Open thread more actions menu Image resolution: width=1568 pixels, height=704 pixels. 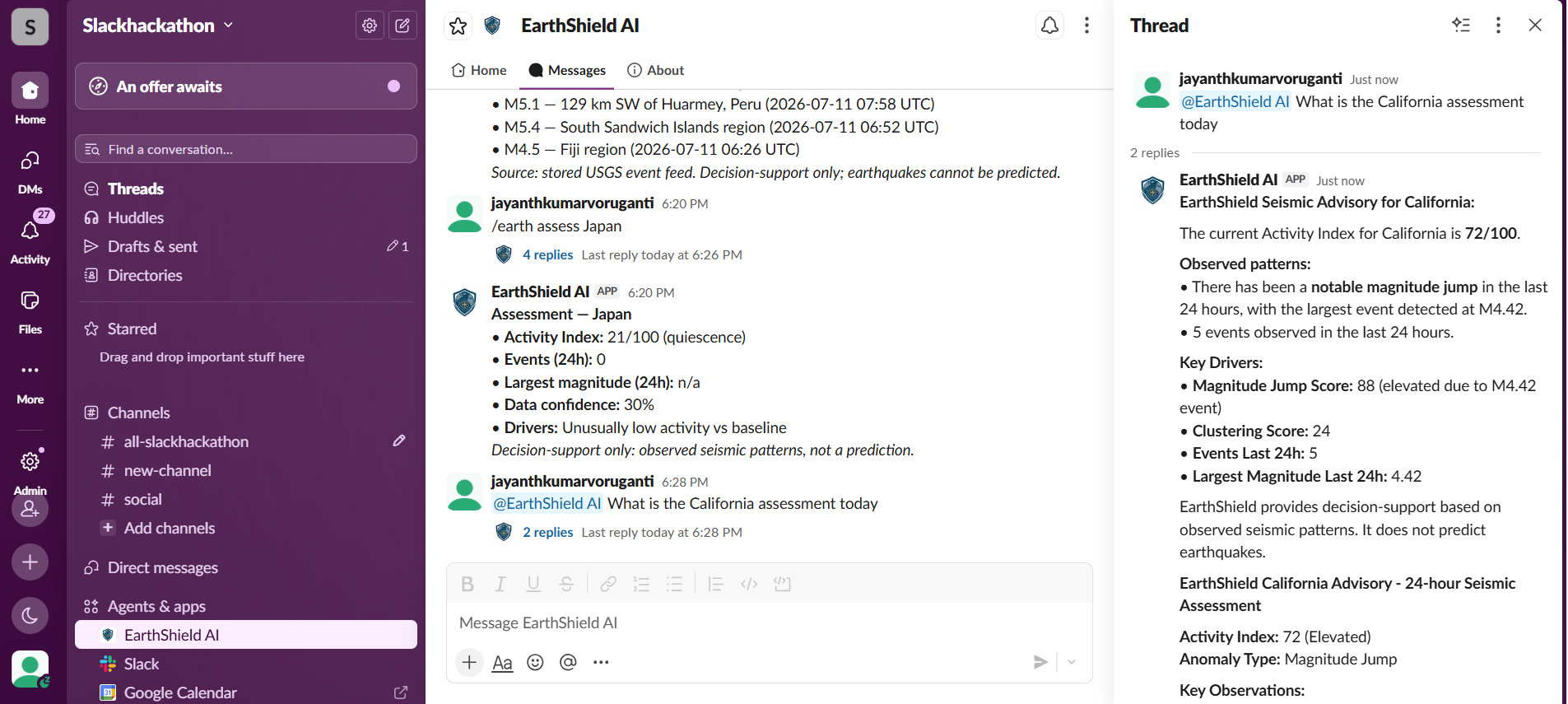(x=1498, y=26)
